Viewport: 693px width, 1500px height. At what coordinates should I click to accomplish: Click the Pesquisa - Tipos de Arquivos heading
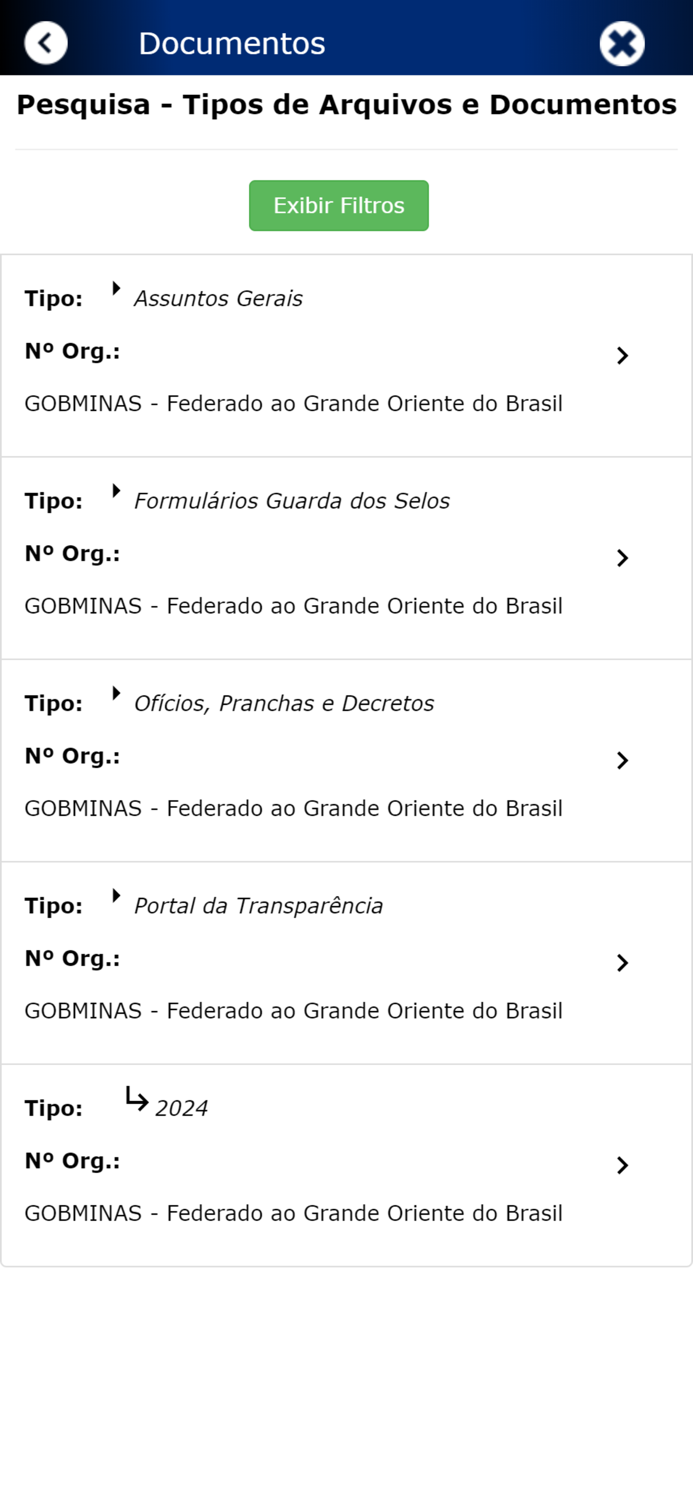tap(346, 103)
